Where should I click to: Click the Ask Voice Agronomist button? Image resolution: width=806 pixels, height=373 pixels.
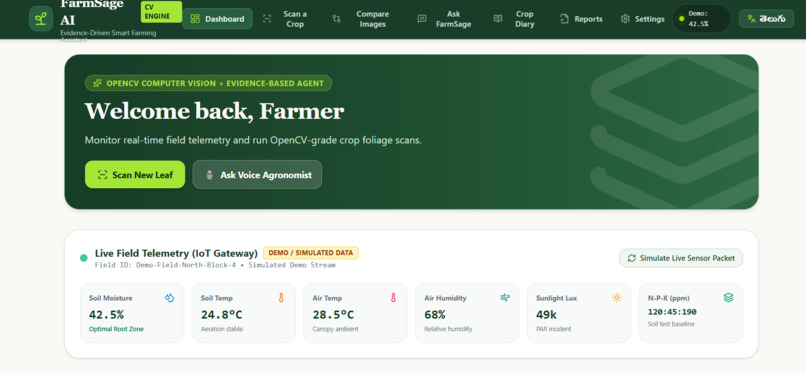257,175
